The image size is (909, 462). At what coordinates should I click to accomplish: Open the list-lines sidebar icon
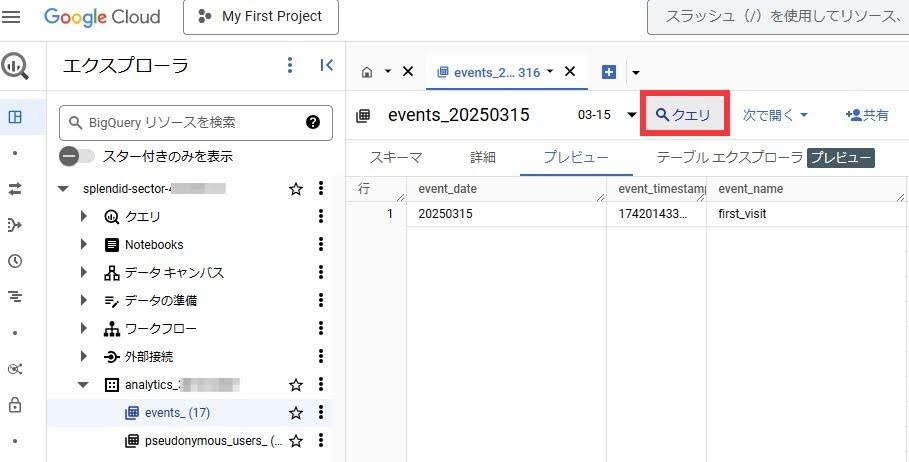click(15, 297)
